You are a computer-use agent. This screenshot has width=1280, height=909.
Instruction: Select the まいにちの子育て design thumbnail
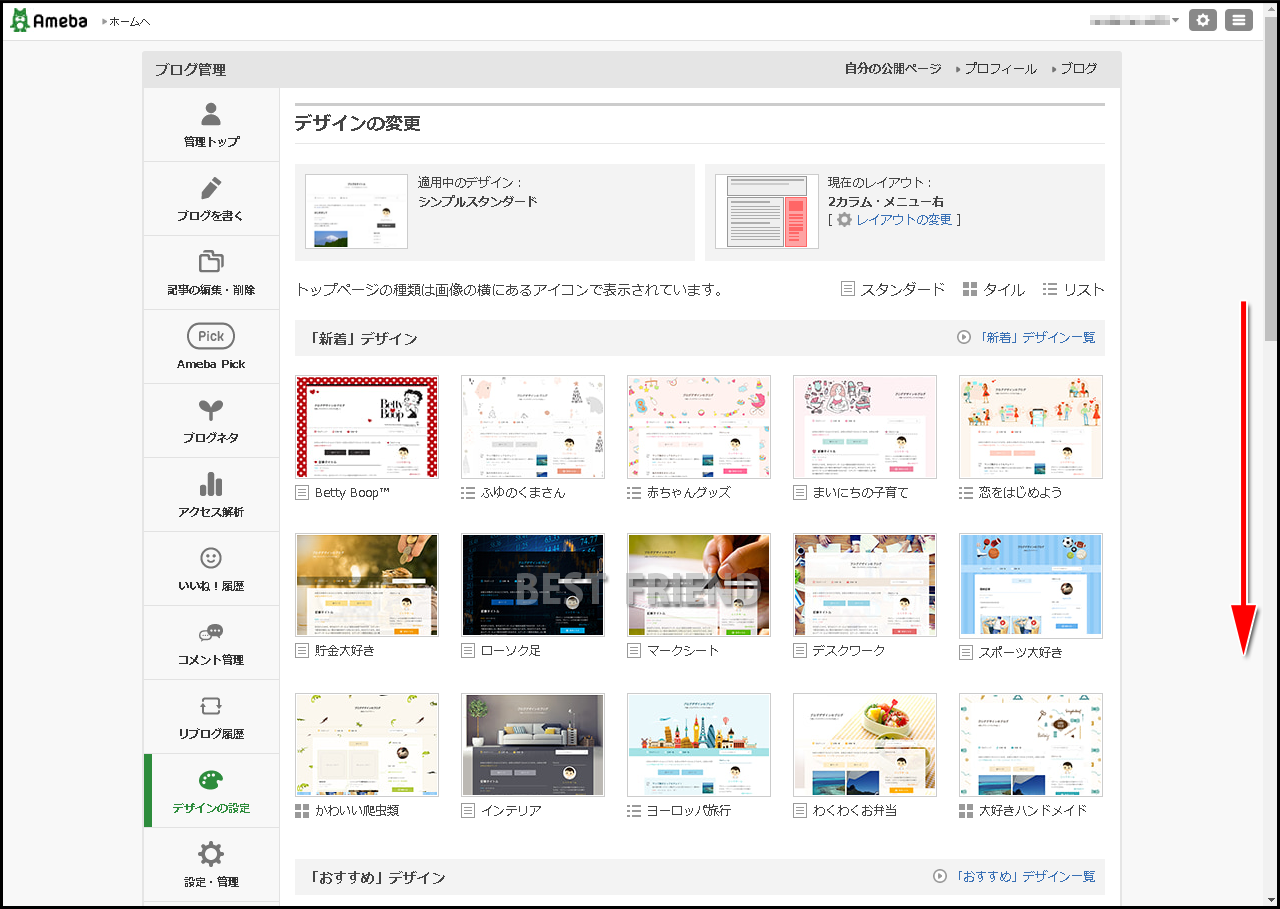865,427
